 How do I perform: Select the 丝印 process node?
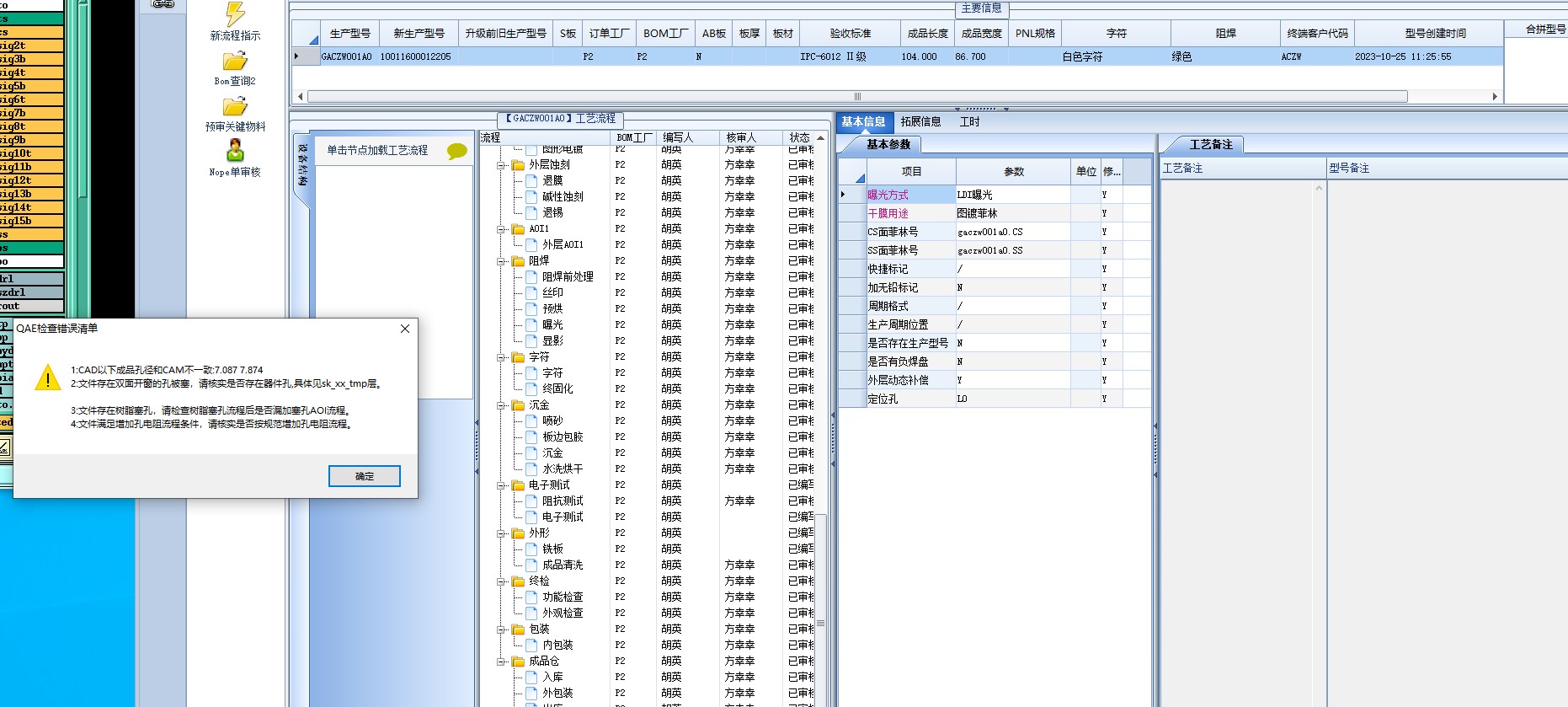pyautogui.click(x=552, y=292)
